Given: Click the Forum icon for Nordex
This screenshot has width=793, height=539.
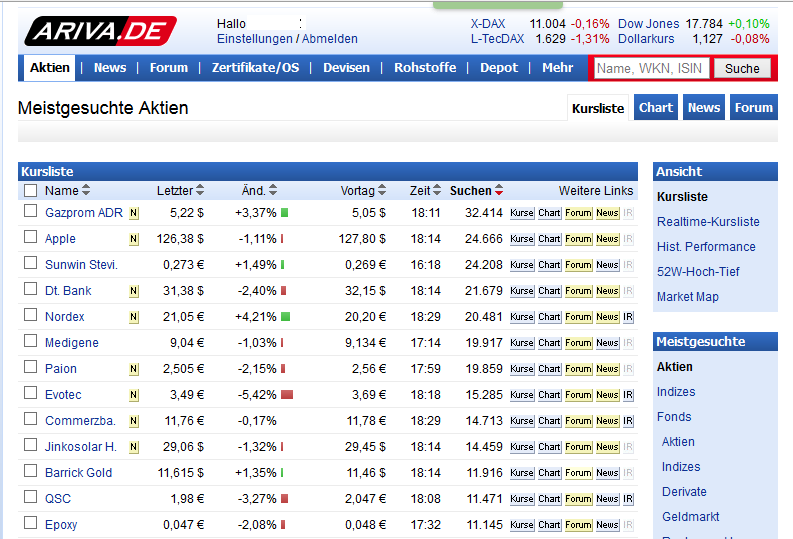Looking at the screenshot, I should click(x=578, y=317).
